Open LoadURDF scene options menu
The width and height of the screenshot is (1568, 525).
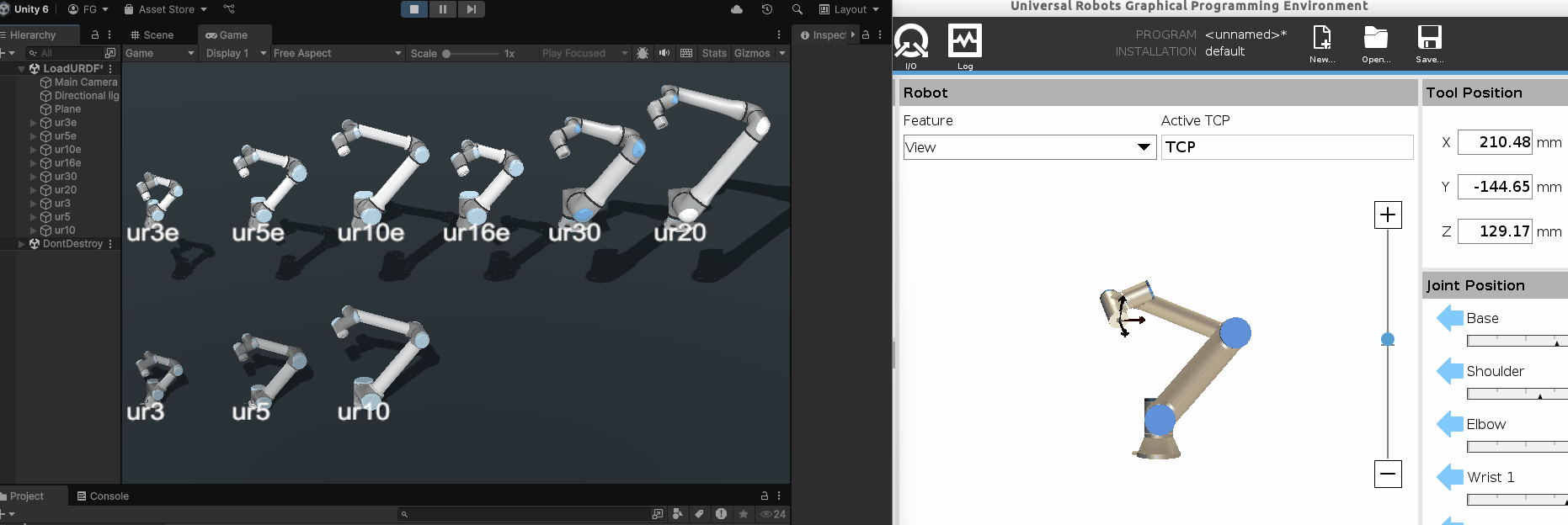coord(110,69)
